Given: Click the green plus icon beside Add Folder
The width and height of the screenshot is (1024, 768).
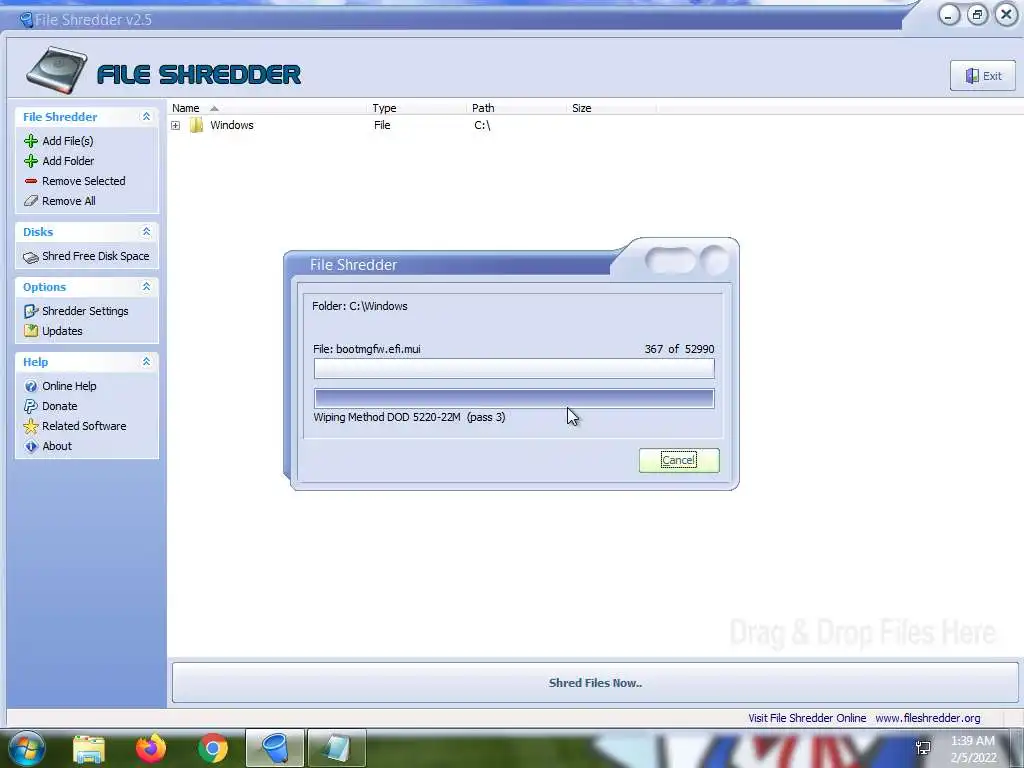Looking at the screenshot, I should 31,161.
